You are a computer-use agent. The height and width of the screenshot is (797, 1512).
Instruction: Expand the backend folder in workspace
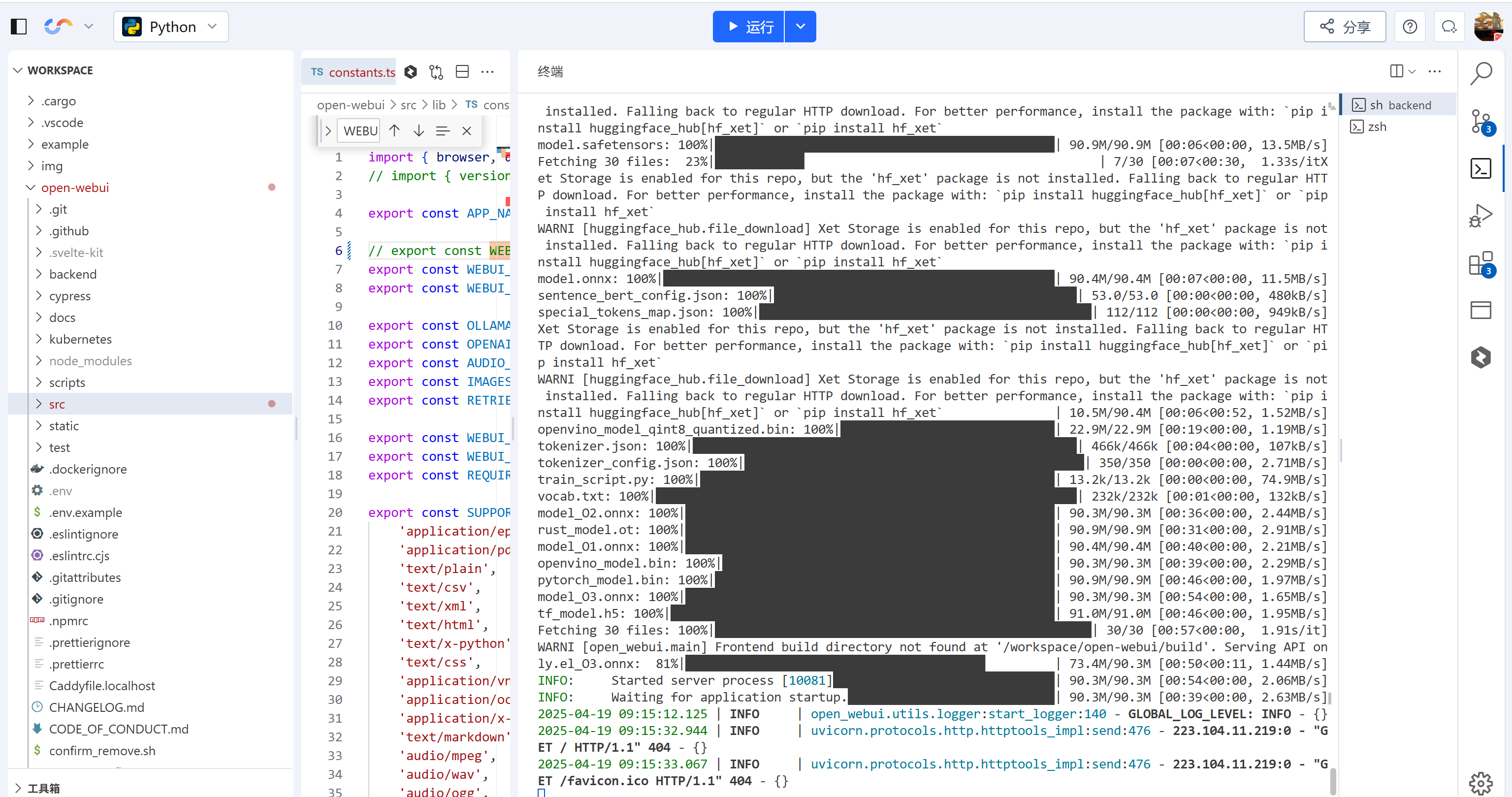pos(73,274)
